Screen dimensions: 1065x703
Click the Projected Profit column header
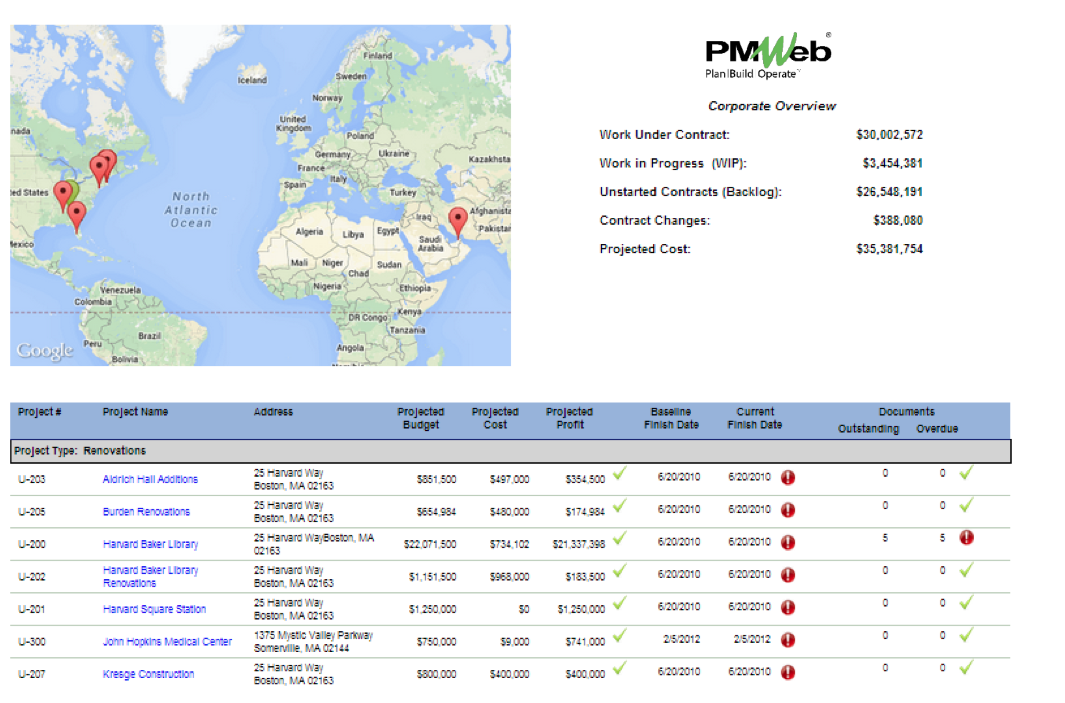[x=569, y=418]
